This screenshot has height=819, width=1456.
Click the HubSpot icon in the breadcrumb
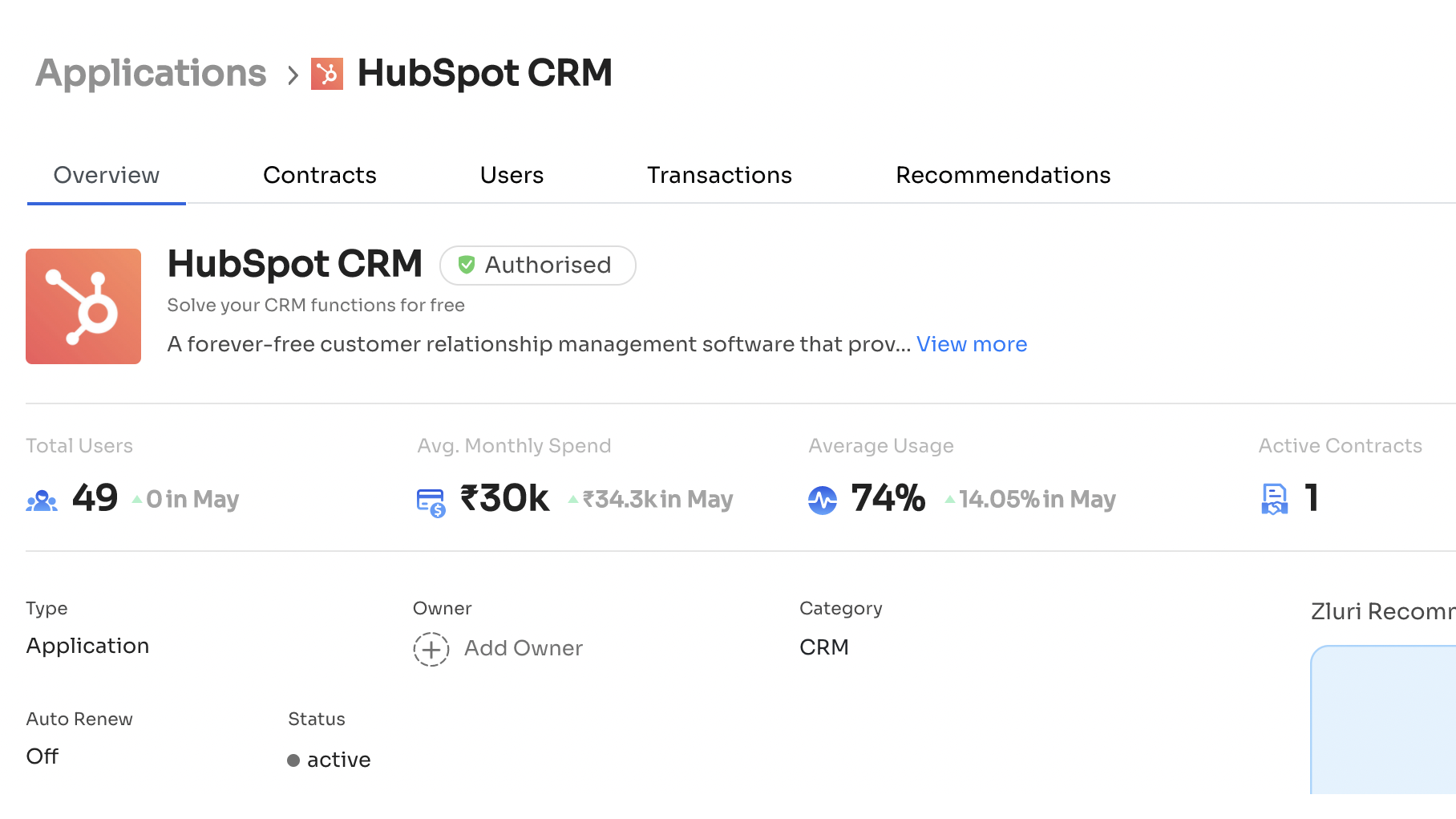point(329,73)
